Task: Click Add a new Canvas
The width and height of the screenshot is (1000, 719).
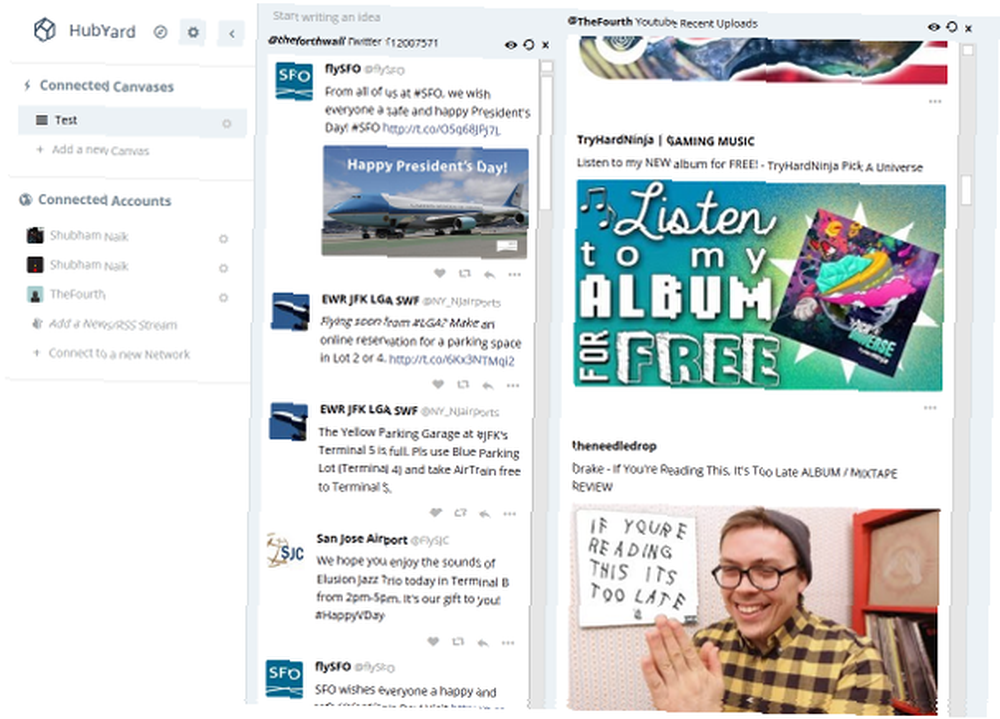Action: pyautogui.click(x=93, y=150)
